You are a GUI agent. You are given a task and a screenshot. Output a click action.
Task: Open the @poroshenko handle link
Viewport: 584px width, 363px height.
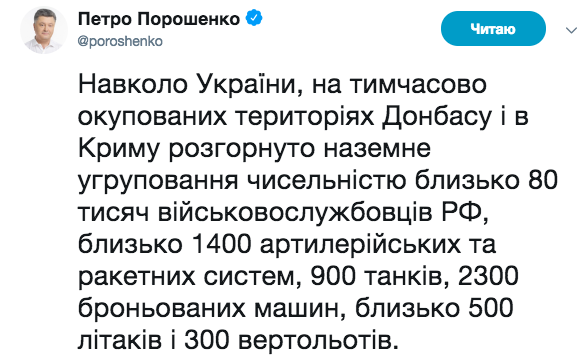click(x=120, y=41)
